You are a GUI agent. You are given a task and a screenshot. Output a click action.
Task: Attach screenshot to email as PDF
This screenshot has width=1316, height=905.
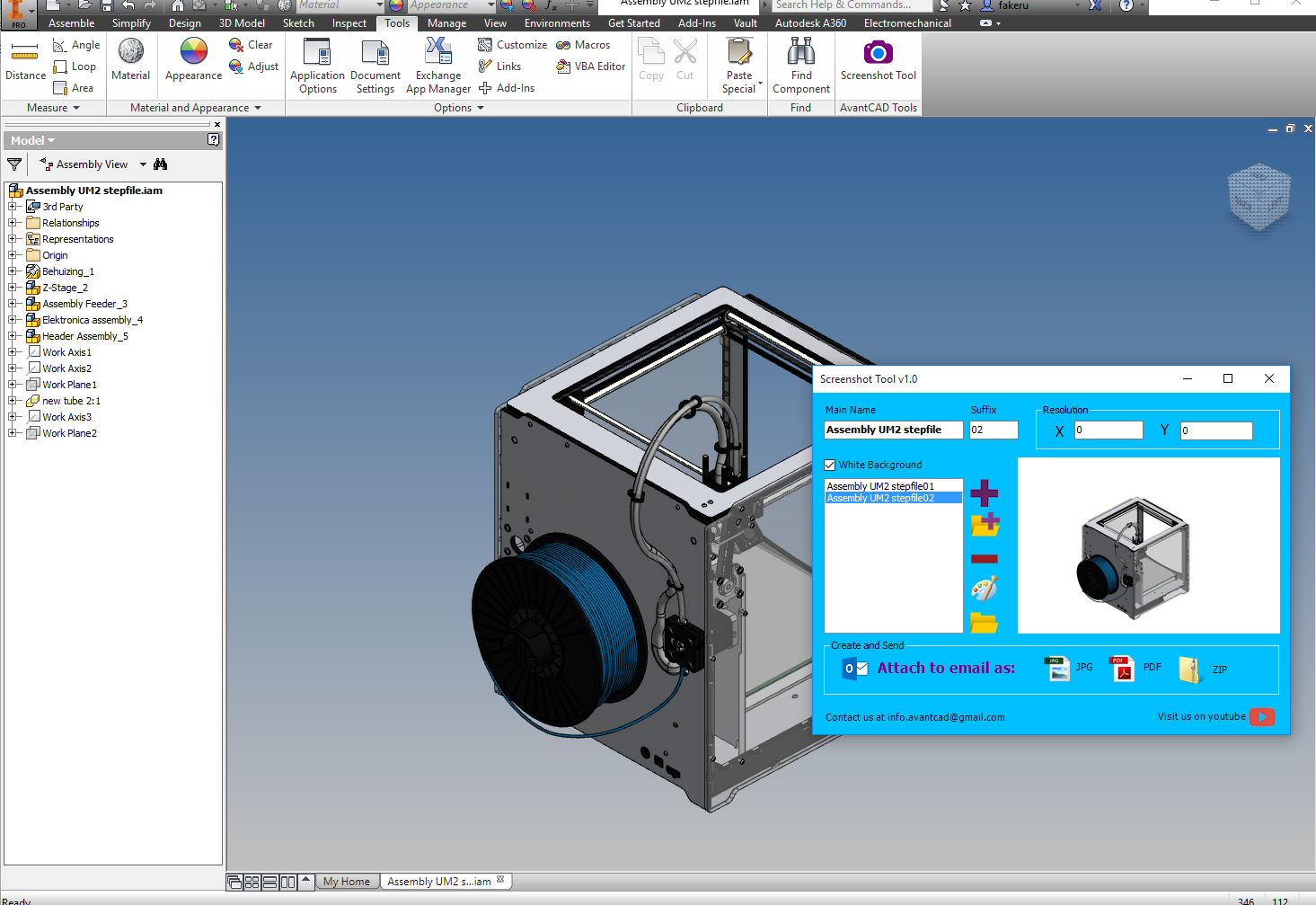tap(1124, 669)
